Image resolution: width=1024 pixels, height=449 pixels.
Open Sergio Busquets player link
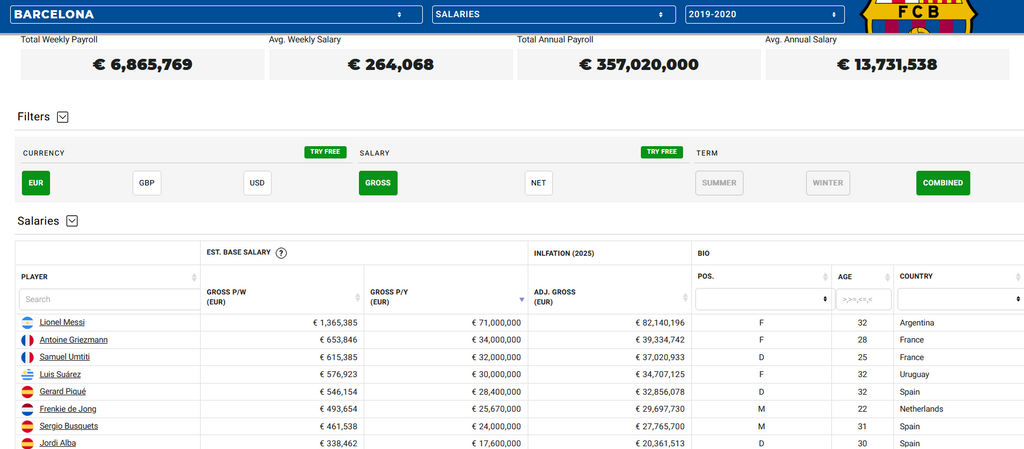click(x=69, y=426)
